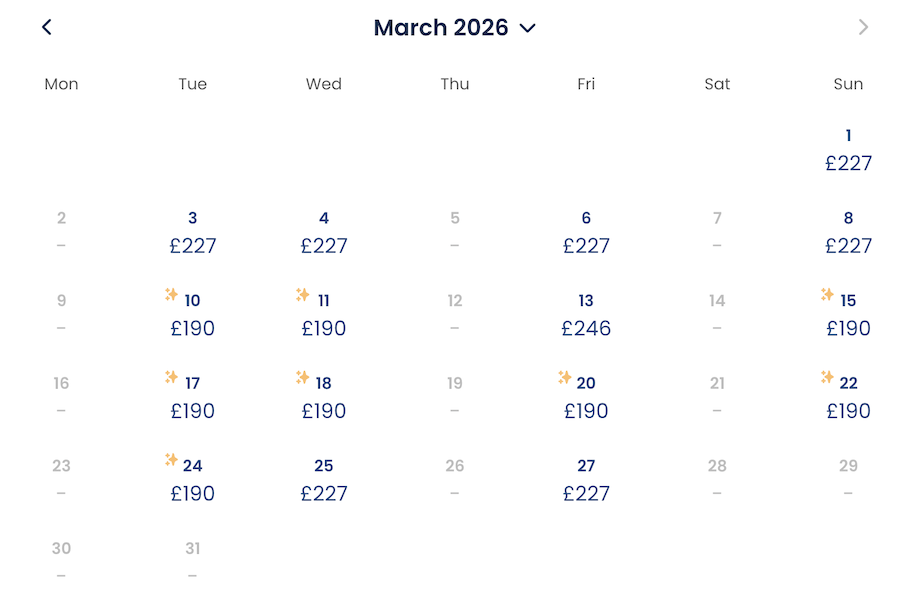This screenshot has height=600, width=909.
Task: Choose Friday March 6 date
Action: point(586,233)
